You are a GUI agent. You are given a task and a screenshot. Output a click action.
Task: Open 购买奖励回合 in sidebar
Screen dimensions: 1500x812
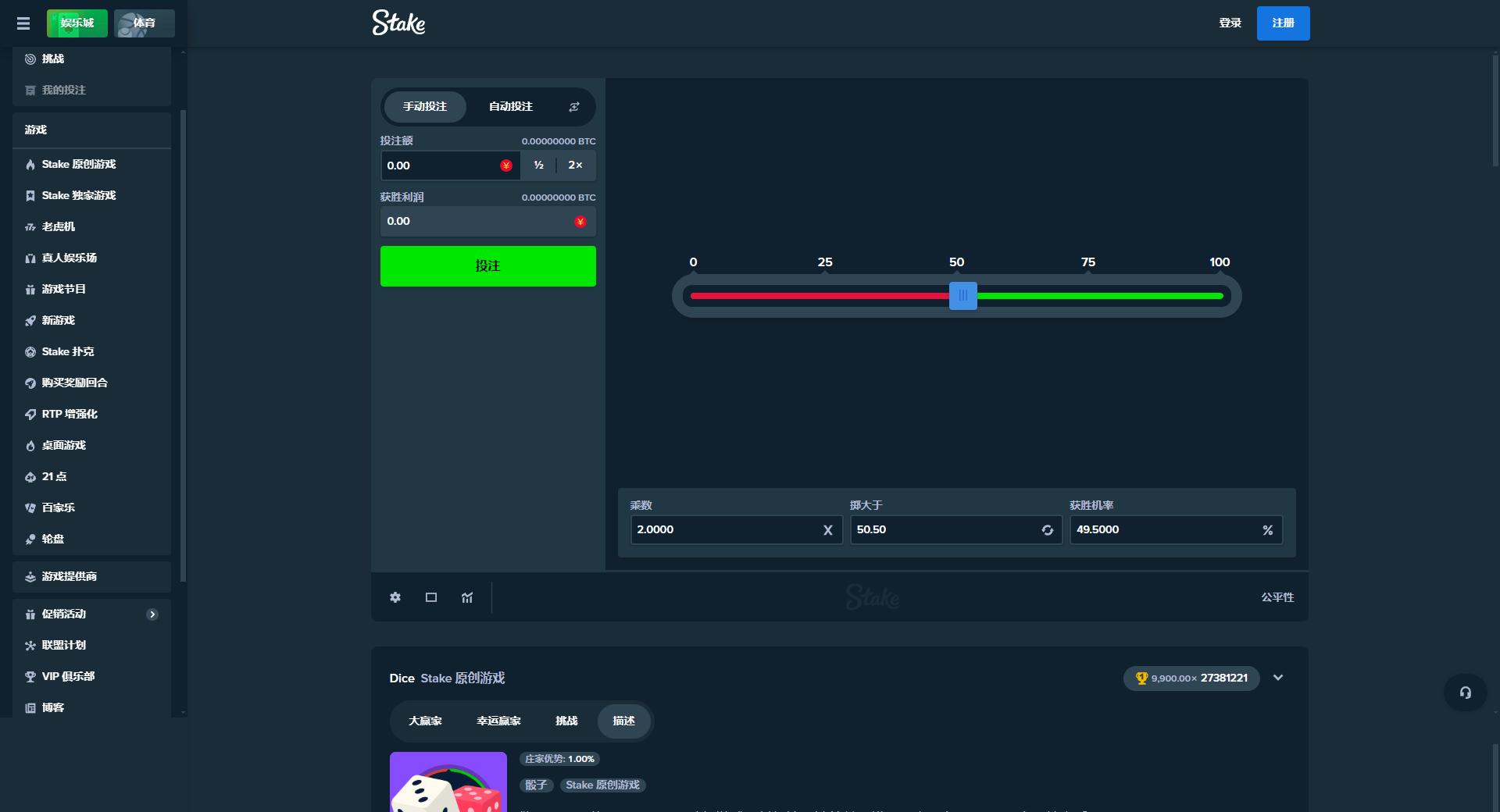(x=92, y=383)
